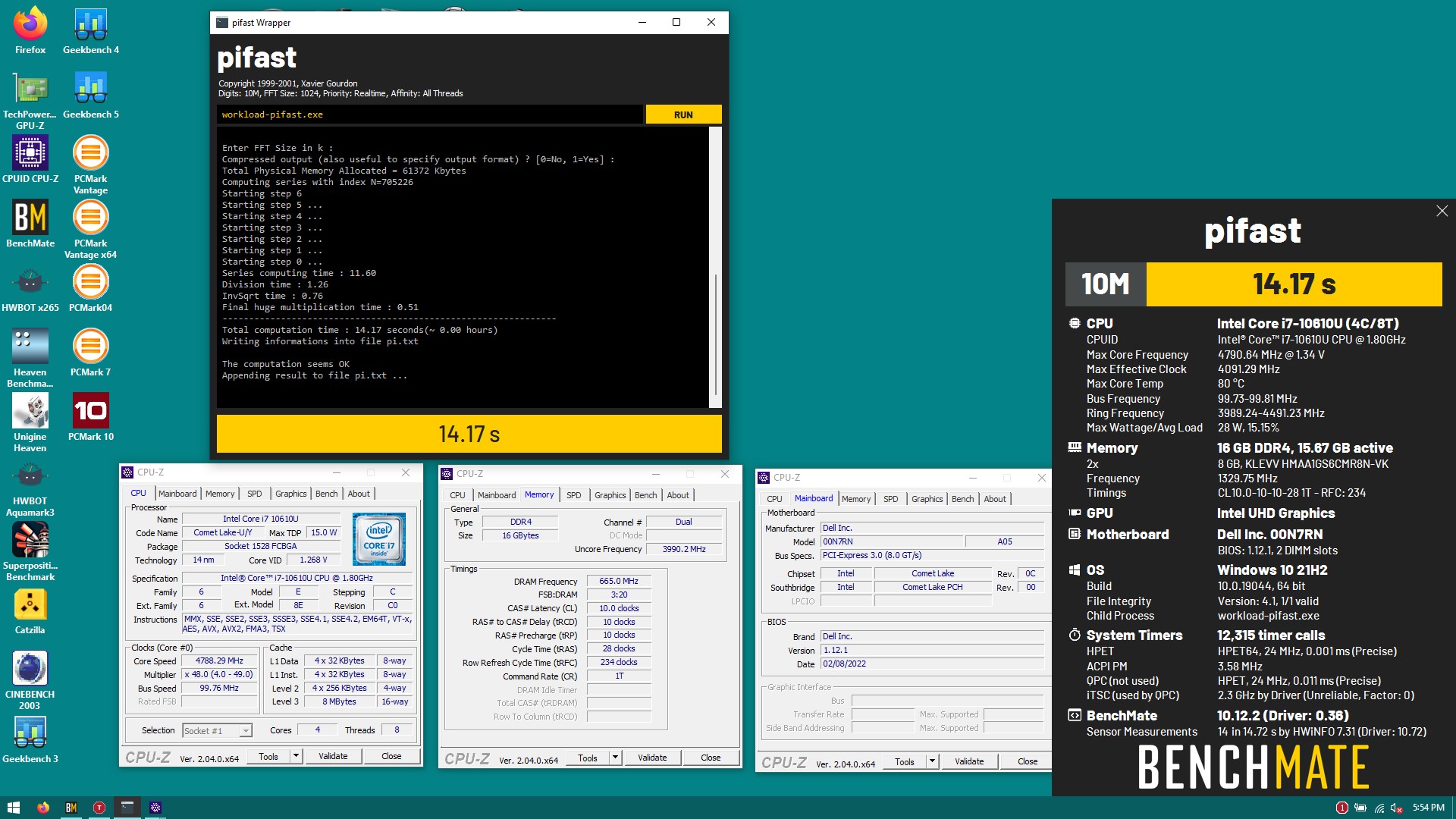Click the Intel Core i7 logo in CPU-Z
Screen dimensions: 1456x819
pos(378,539)
